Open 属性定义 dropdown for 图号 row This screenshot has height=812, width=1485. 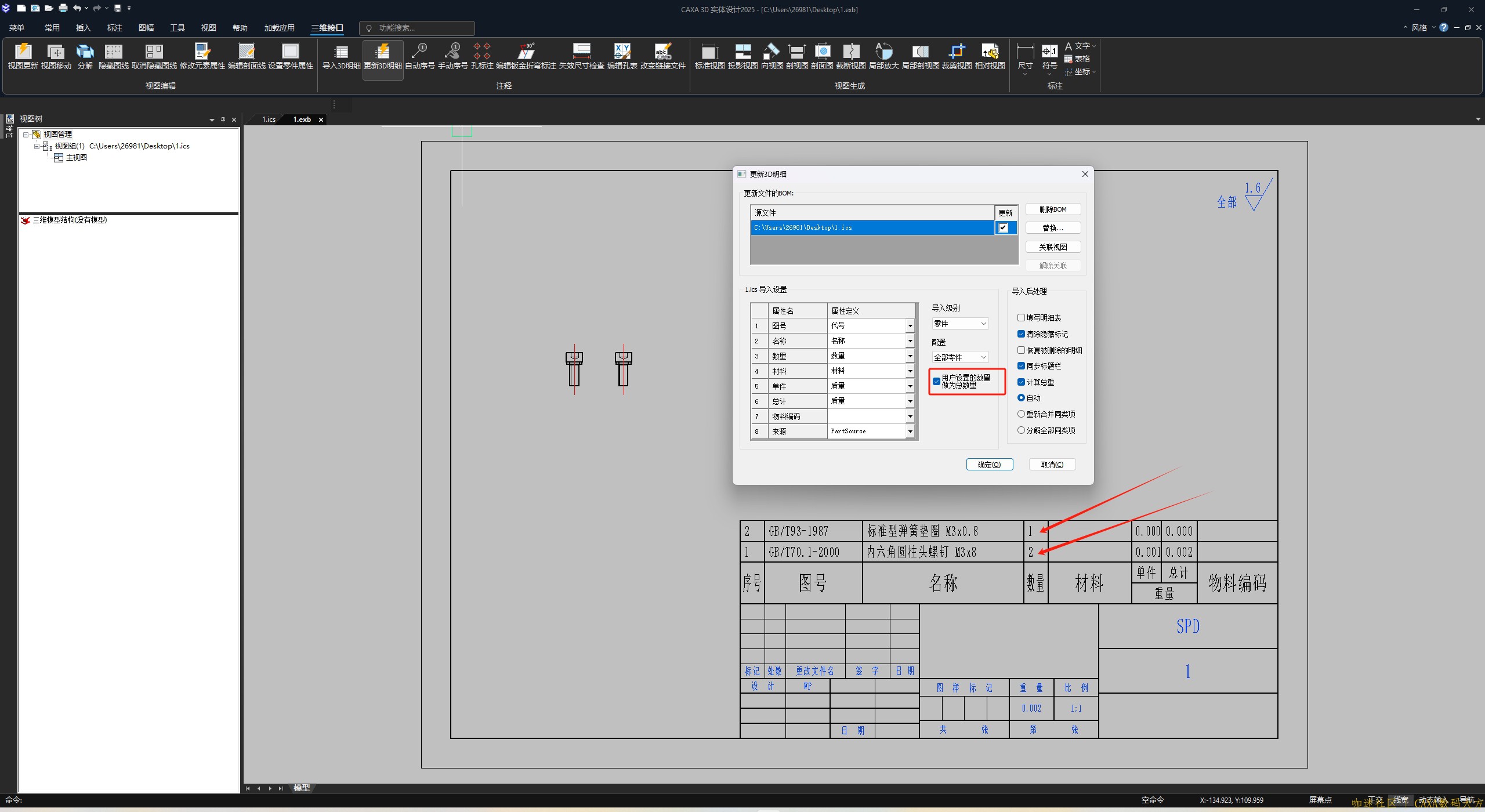pyautogui.click(x=910, y=326)
